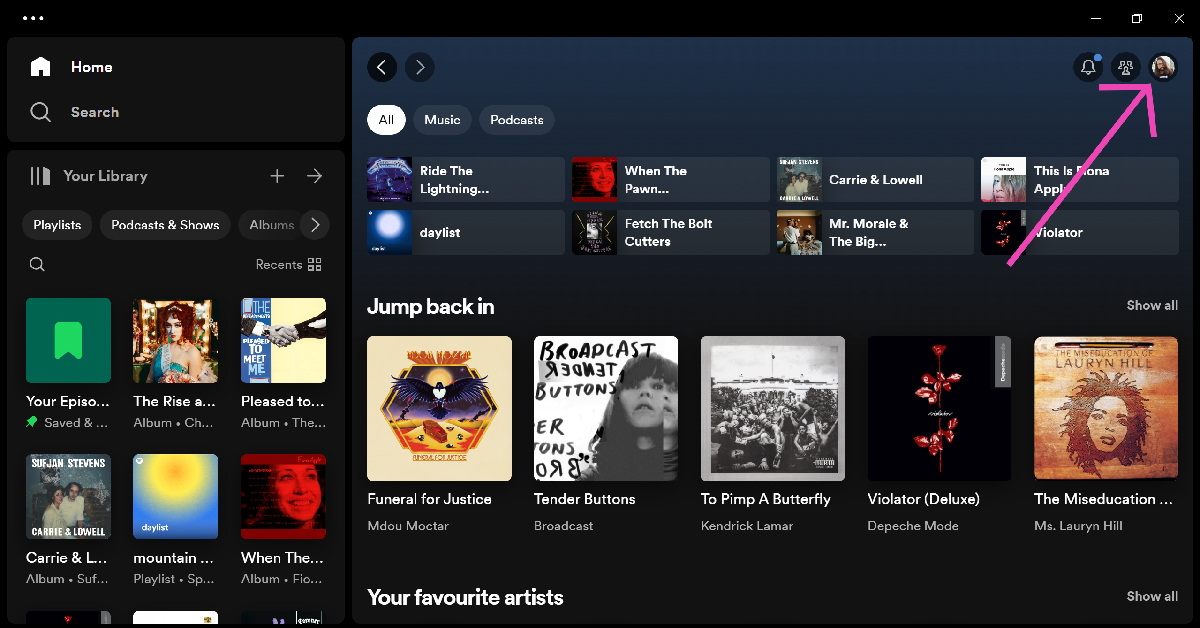This screenshot has width=1200, height=628.
Task: Navigate forward with right arrow
Action: 420,67
